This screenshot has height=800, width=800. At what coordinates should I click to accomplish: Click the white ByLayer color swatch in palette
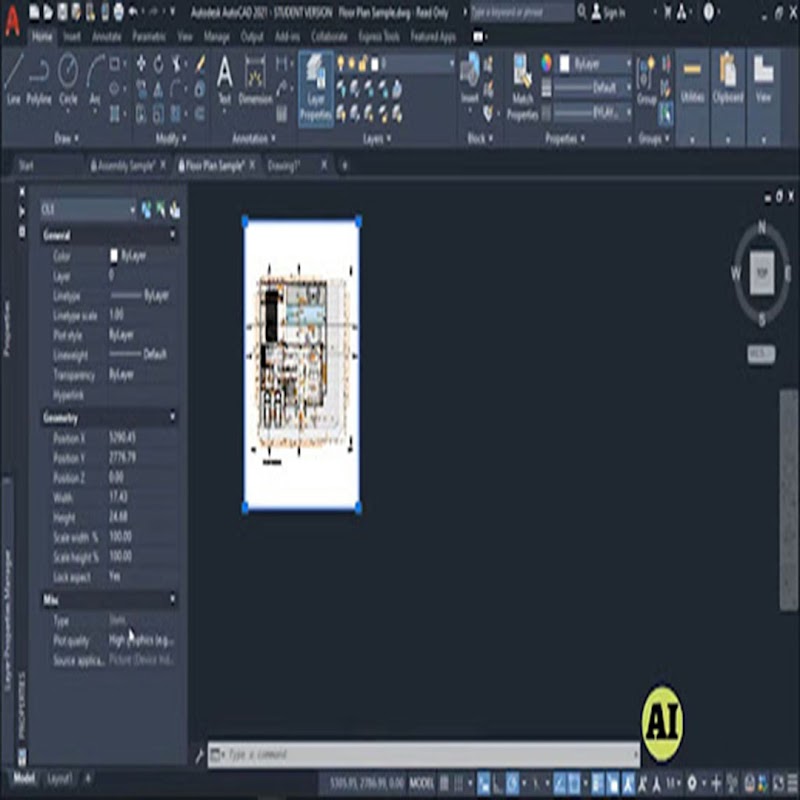114,255
